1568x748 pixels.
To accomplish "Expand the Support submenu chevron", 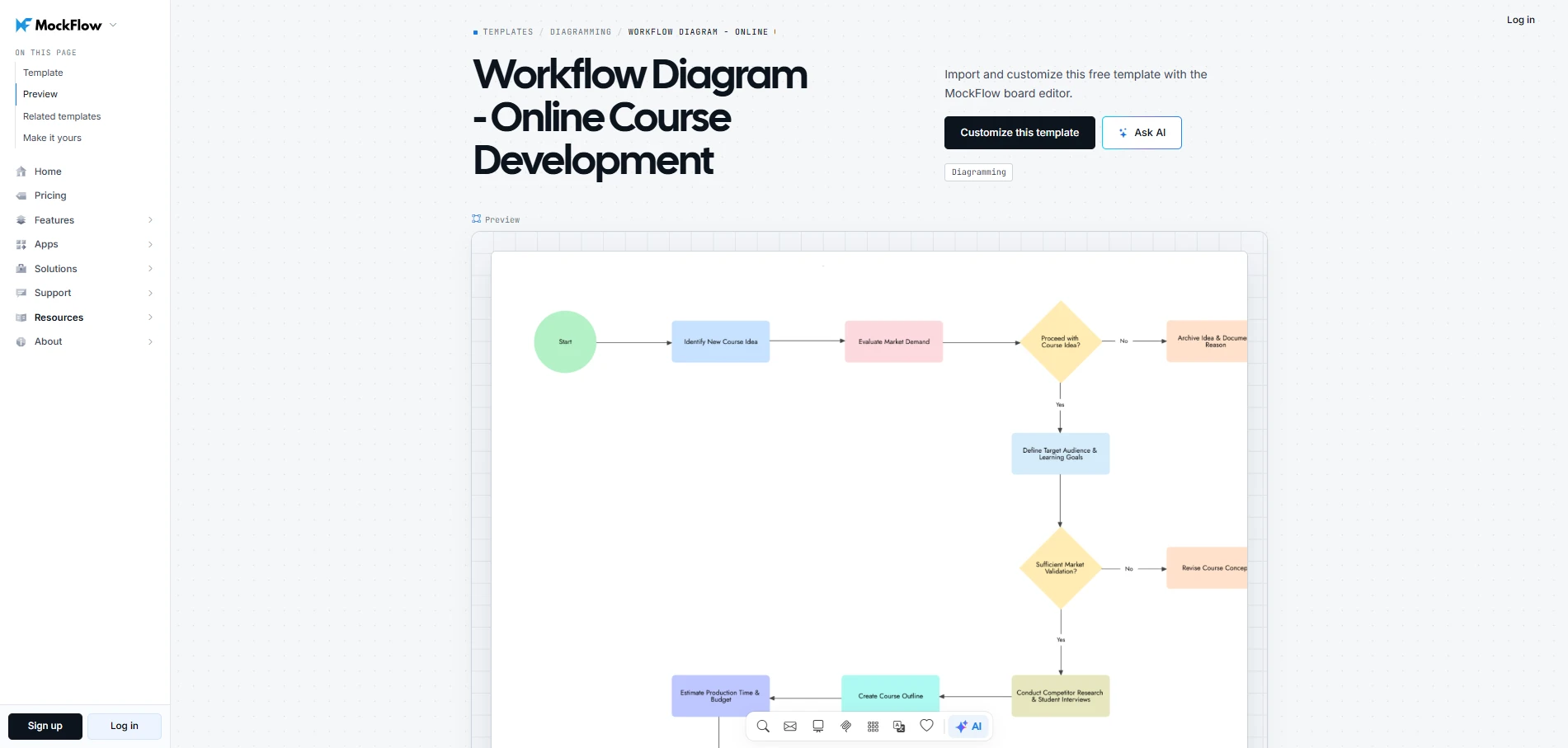I will 150,293.
